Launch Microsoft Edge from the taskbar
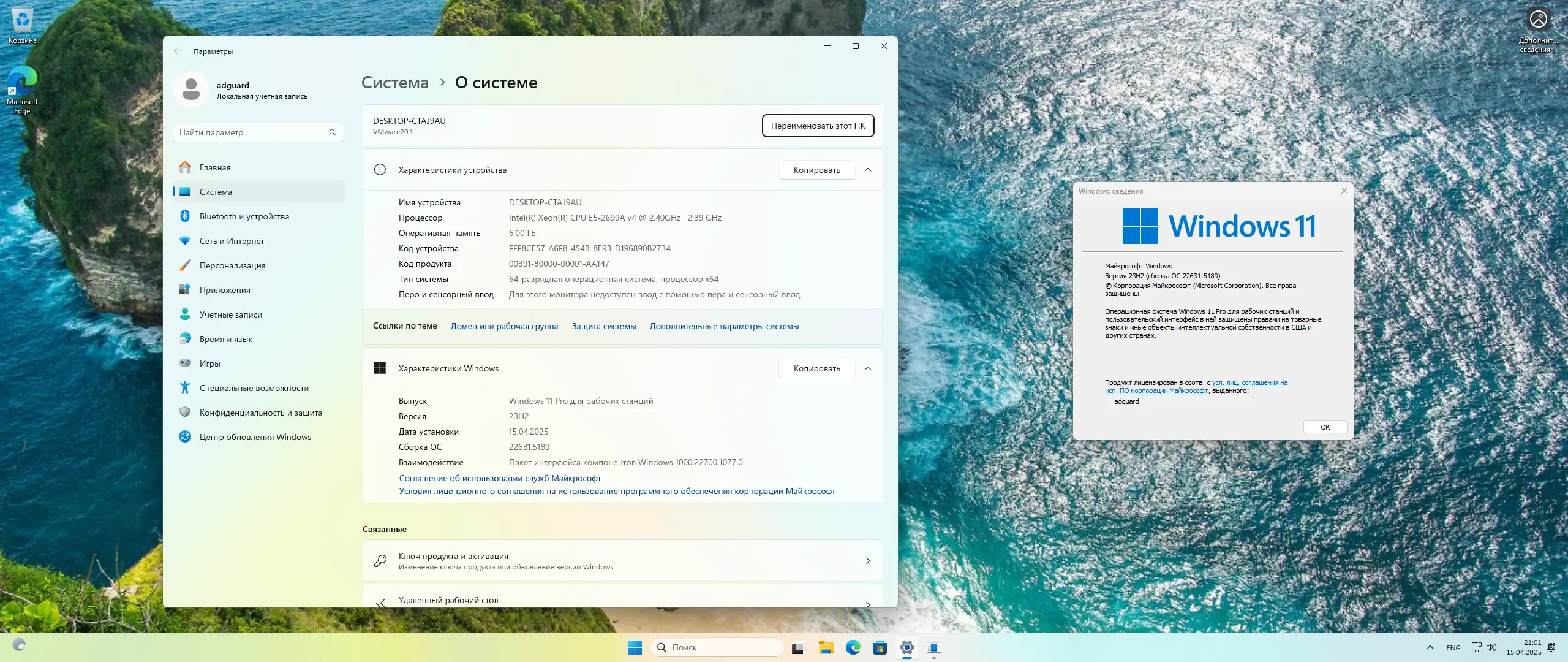This screenshot has width=1568, height=662. click(853, 647)
